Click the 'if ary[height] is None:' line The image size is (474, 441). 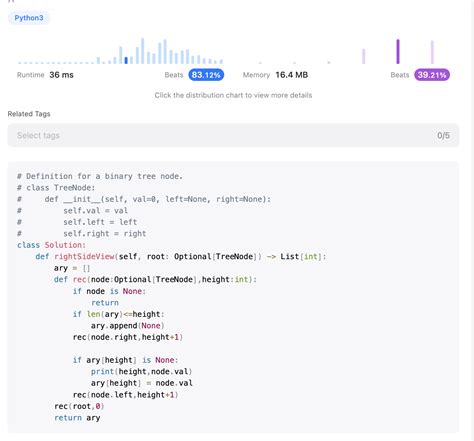coord(125,360)
